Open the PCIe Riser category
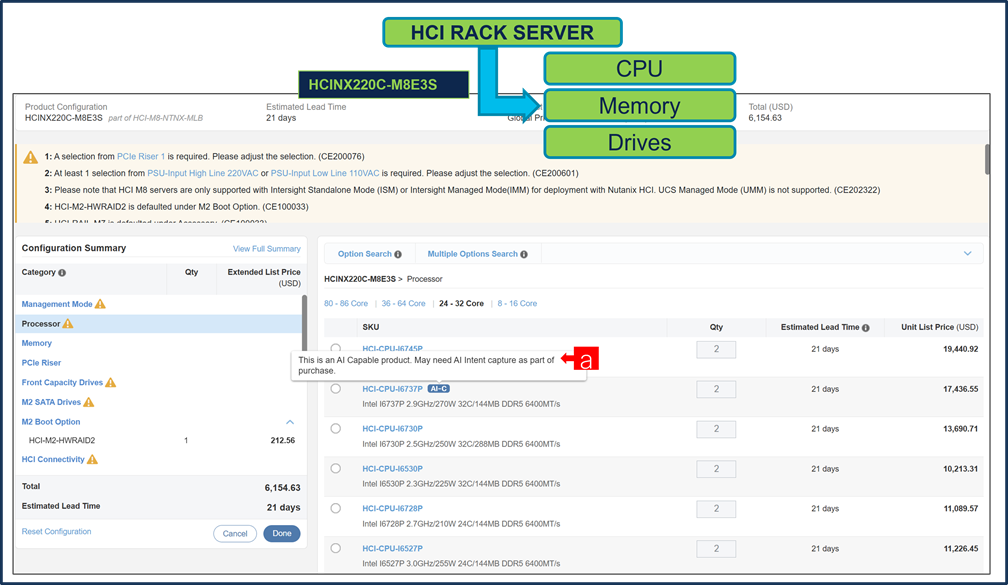Viewport: 1008px width, 585px height. coord(41,363)
